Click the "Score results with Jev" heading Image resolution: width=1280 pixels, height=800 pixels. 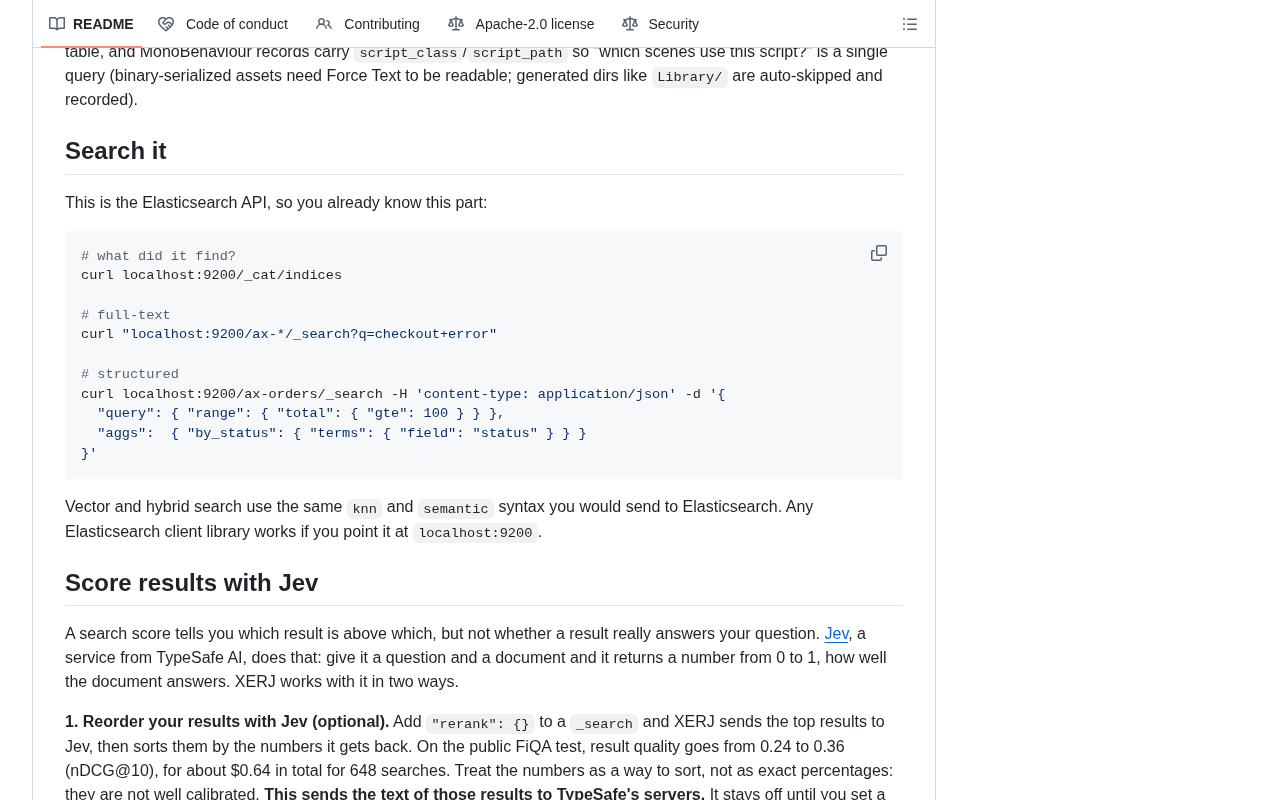point(192,583)
